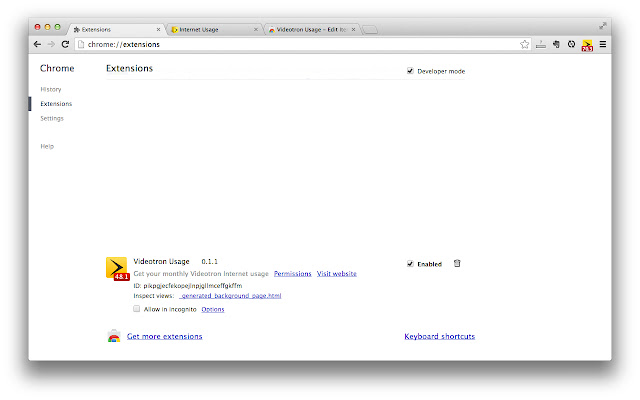The height and width of the screenshot is (400, 640).
Task: Open Settings in the Chrome sidebar
Action: tap(52, 118)
